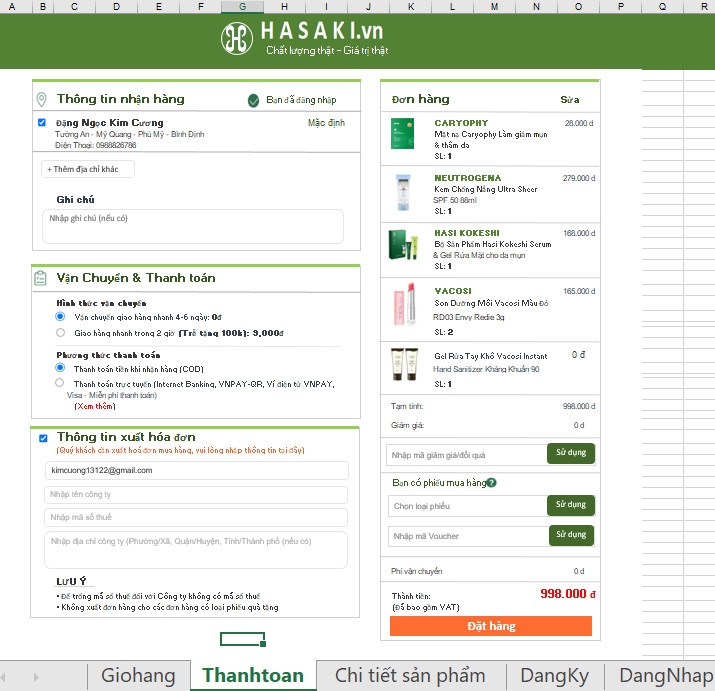Choose Thanh toán trực tuyến payment radio
Viewport: 715px width, 691px height.
point(60,383)
